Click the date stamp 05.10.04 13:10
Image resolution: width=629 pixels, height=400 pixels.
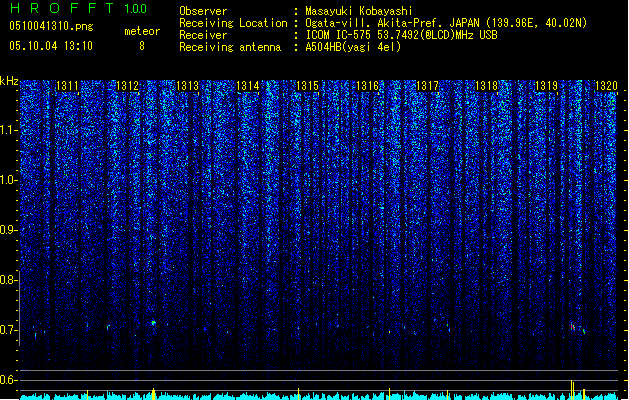pyautogui.click(x=51, y=46)
